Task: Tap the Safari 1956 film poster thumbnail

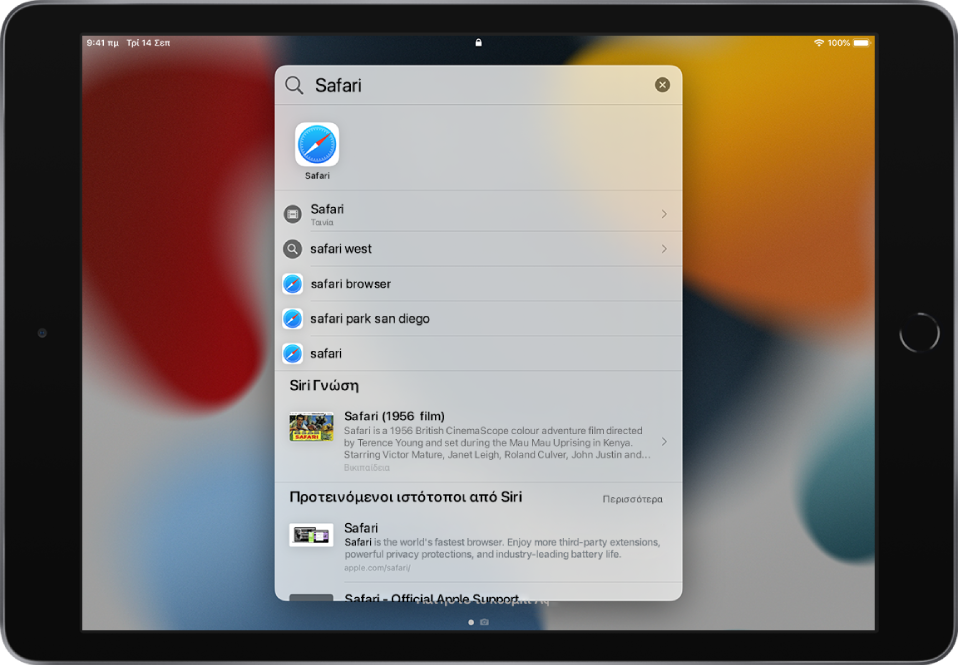Action: pyautogui.click(x=312, y=427)
